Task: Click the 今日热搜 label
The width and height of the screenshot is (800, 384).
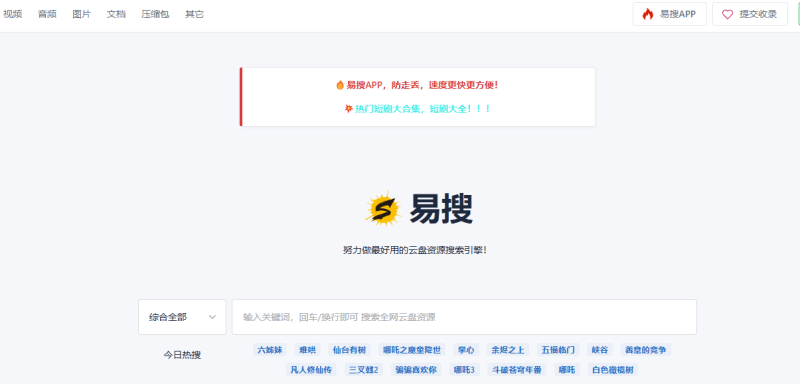Action: (182, 355)
